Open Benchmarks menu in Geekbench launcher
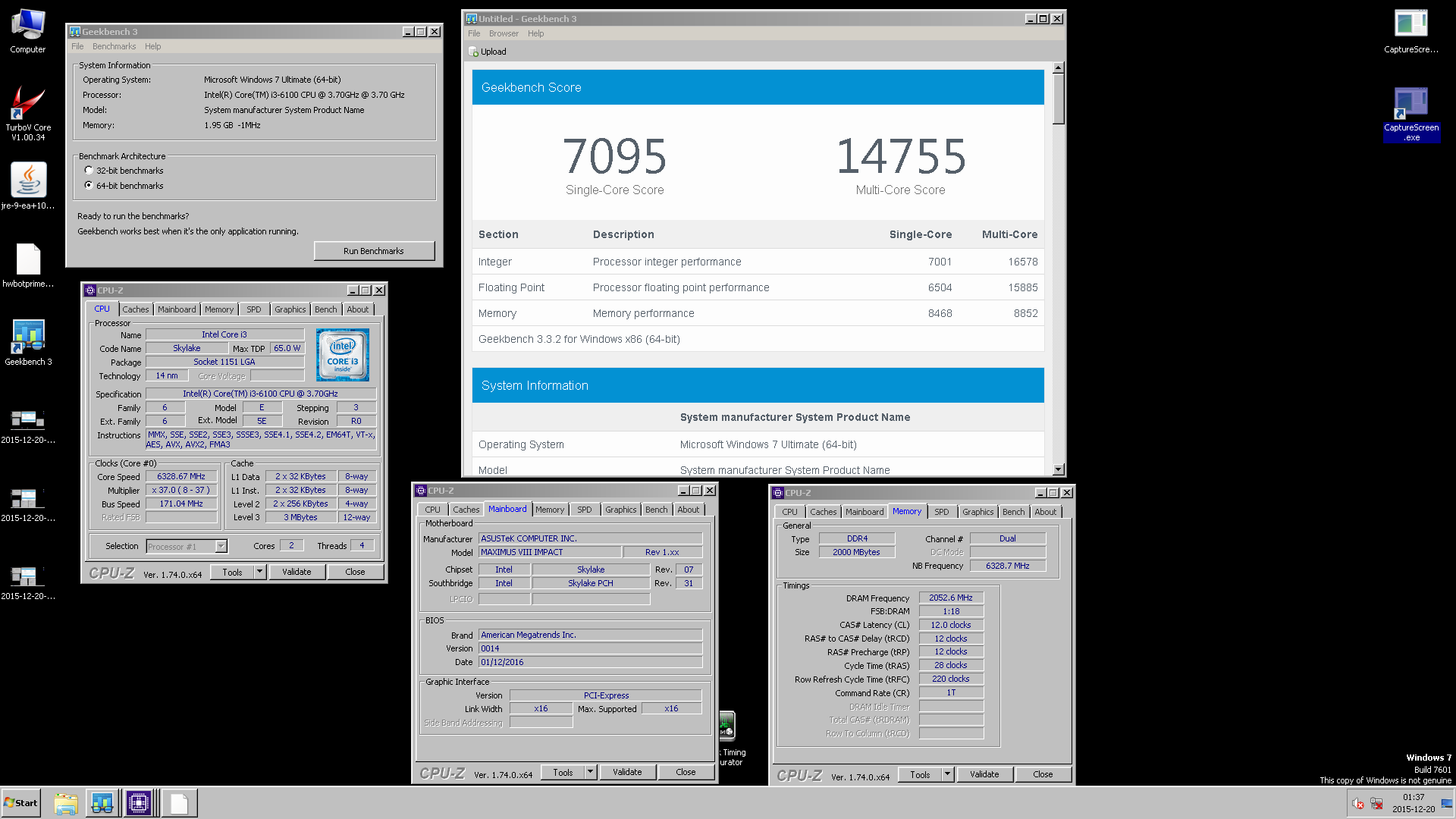The height and width of the screenshot is (819, 1456). pyautogui.click(x=114, y=46)
